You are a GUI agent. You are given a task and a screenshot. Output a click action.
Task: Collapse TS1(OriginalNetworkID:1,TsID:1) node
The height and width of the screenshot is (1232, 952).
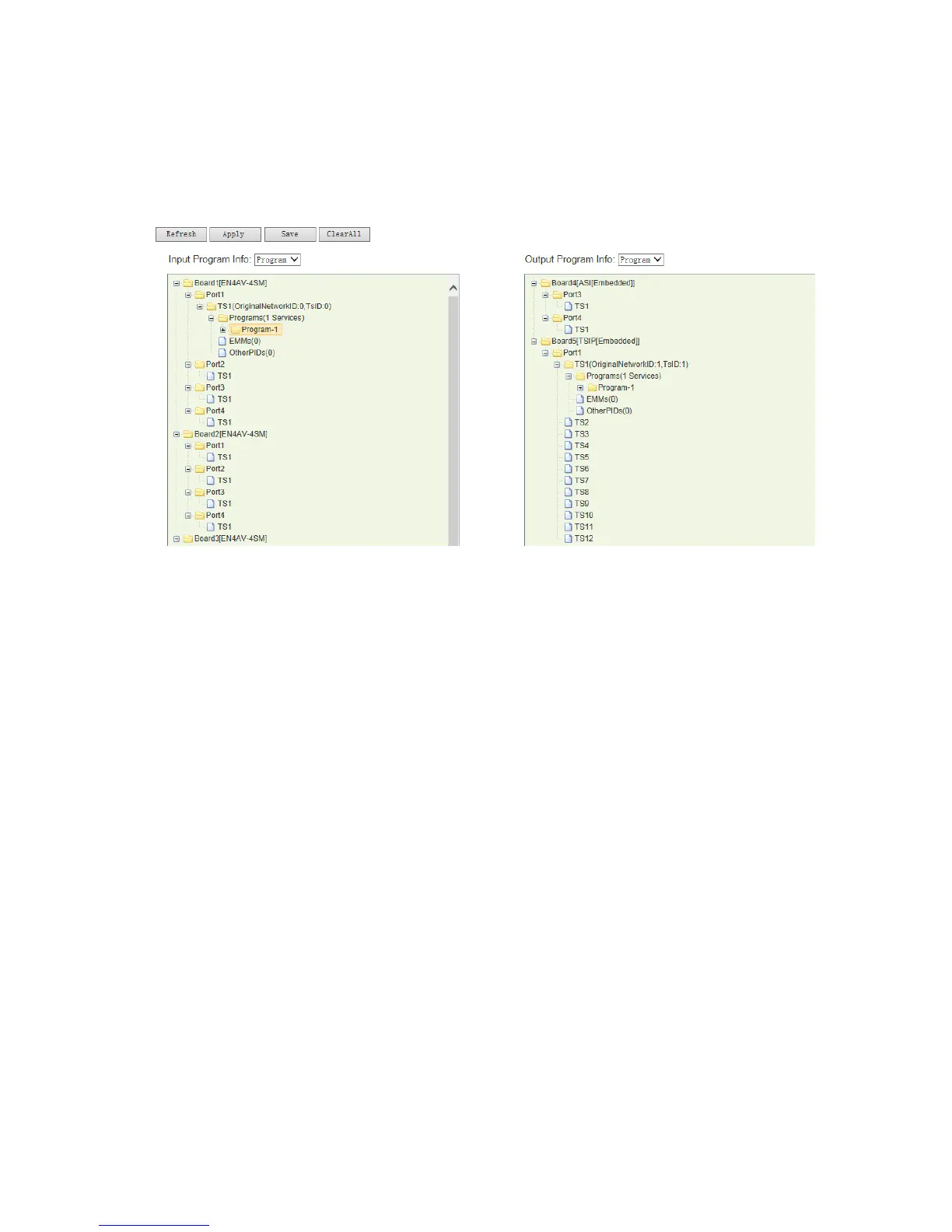tap(558, 365)
